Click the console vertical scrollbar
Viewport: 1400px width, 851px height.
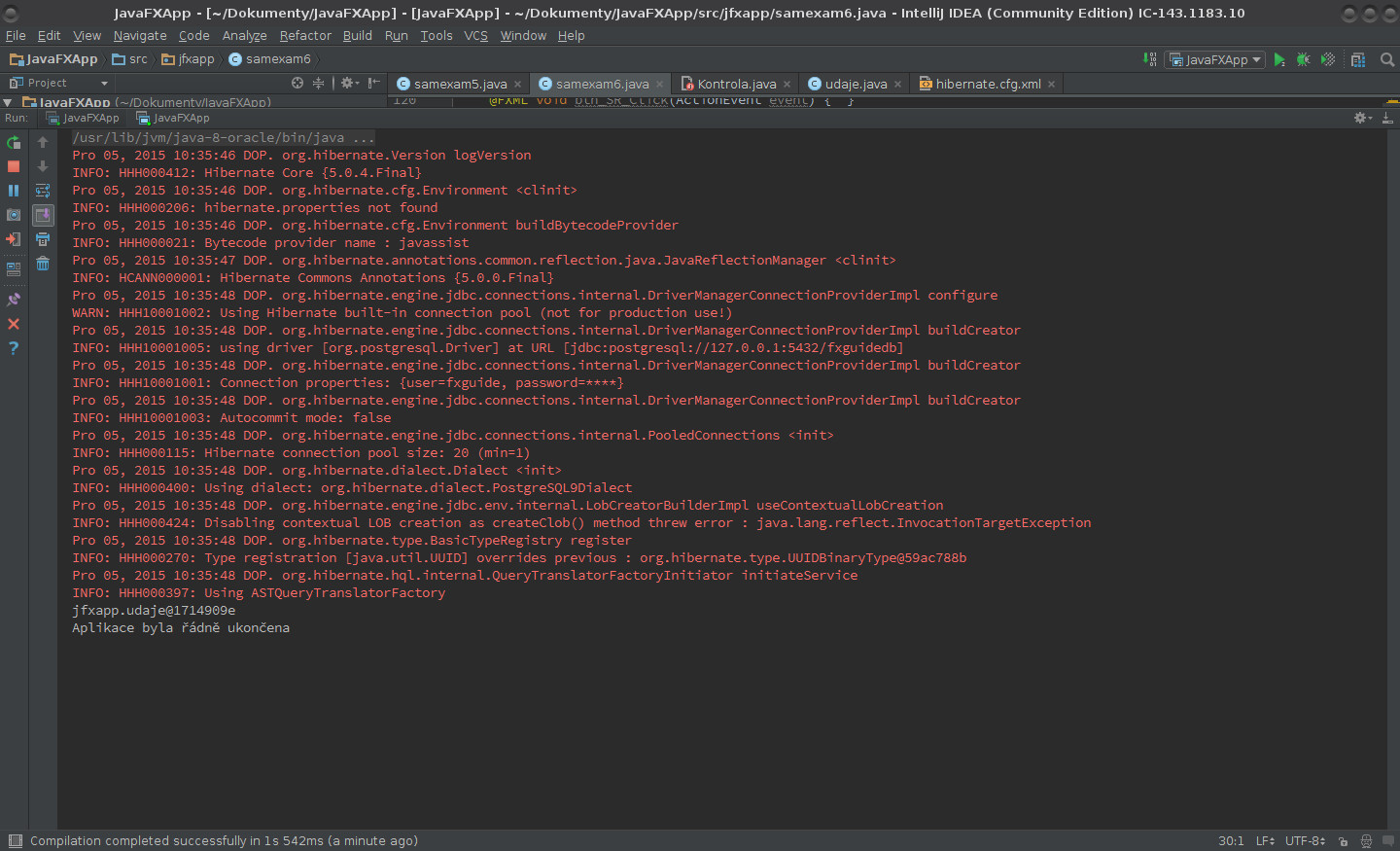[1392, 477]
